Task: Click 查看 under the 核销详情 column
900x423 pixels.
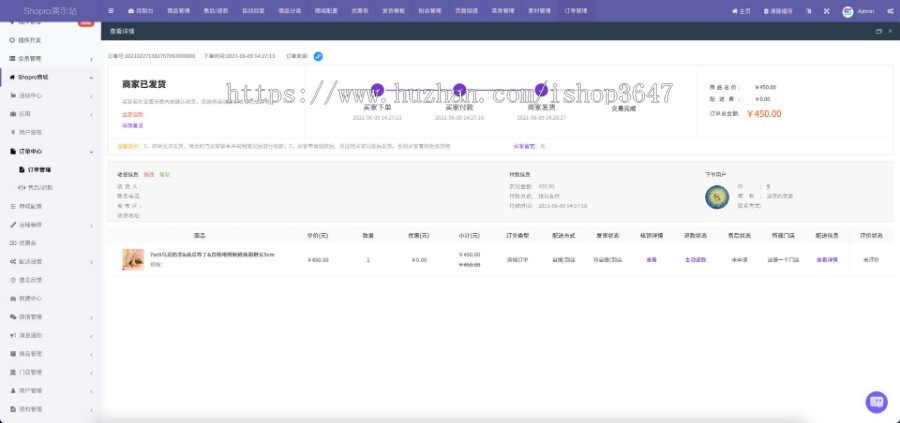Action: pos(651,260)
